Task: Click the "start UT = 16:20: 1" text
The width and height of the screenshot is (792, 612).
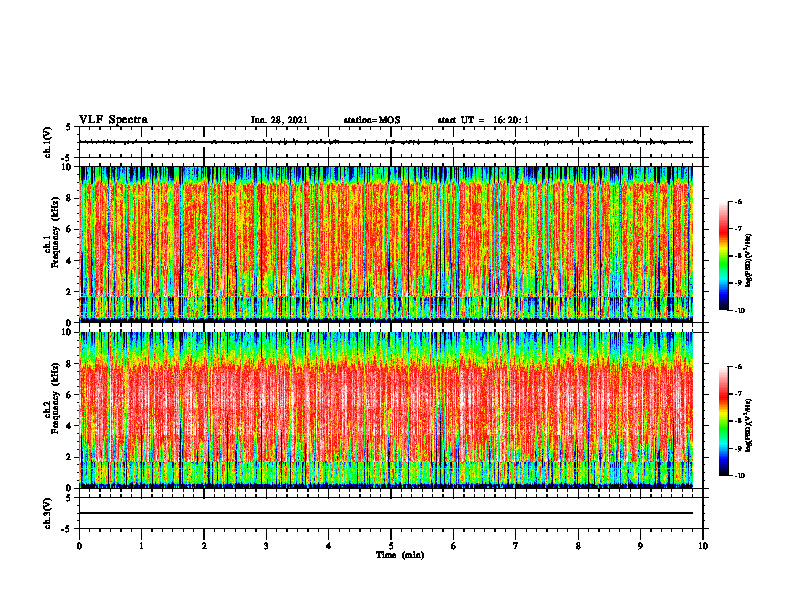Action: pos(483,120)
